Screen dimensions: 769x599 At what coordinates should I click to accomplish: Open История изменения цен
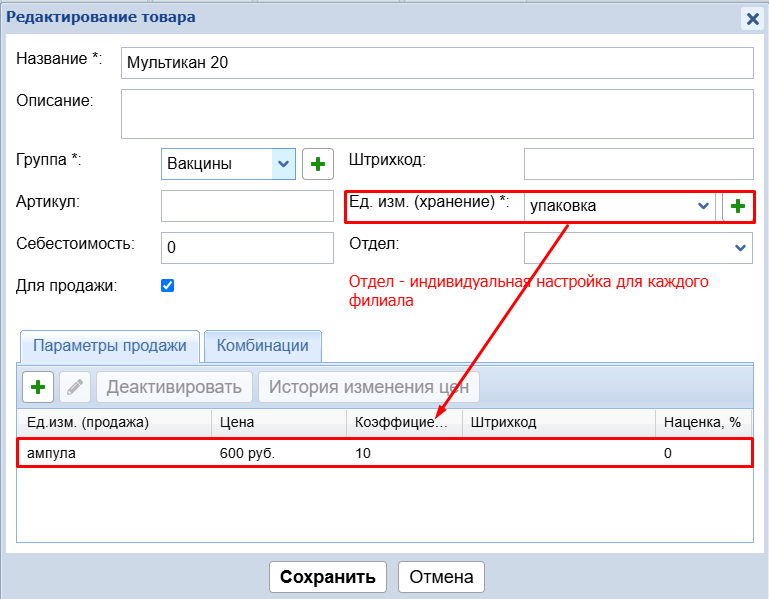[368, 386]
